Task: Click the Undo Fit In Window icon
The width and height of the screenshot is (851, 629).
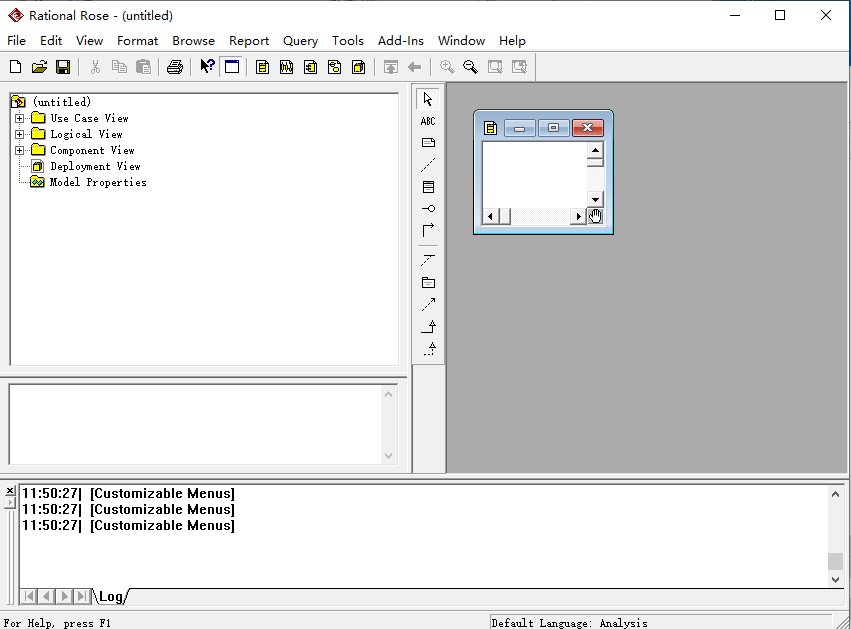Action: point(519,67)
